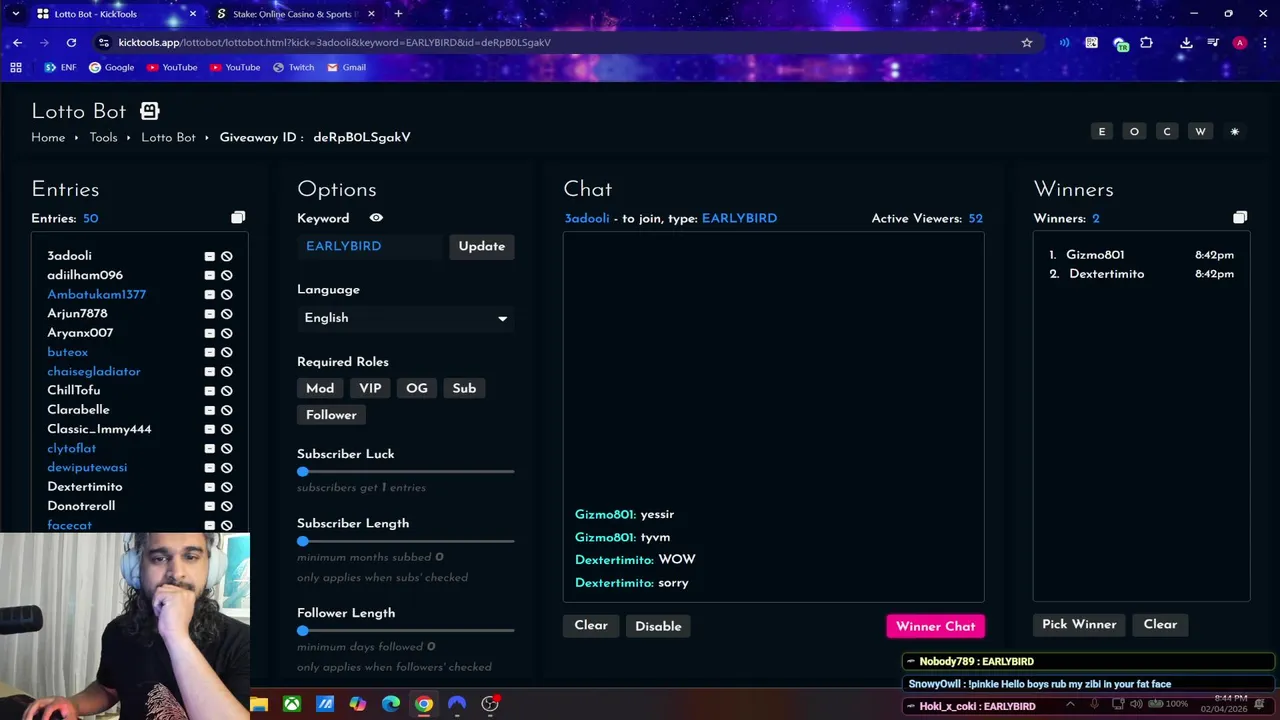Image resolution: width=1280 pixels, height=720 pixels.
Task: Remove entry 3adooli with the minus icon
Action: [x=210, y=256]
